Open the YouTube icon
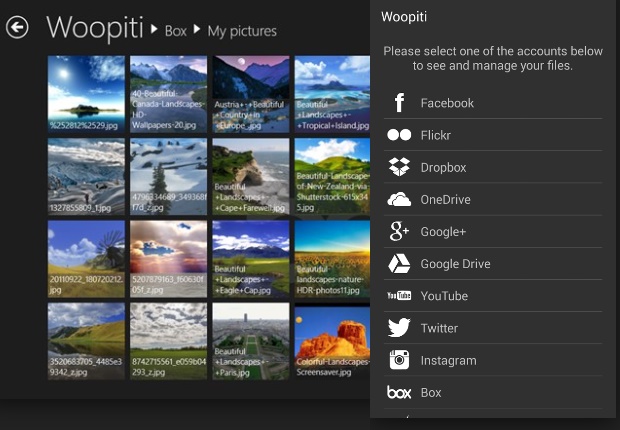620x430 pixels. pos(399,296)
